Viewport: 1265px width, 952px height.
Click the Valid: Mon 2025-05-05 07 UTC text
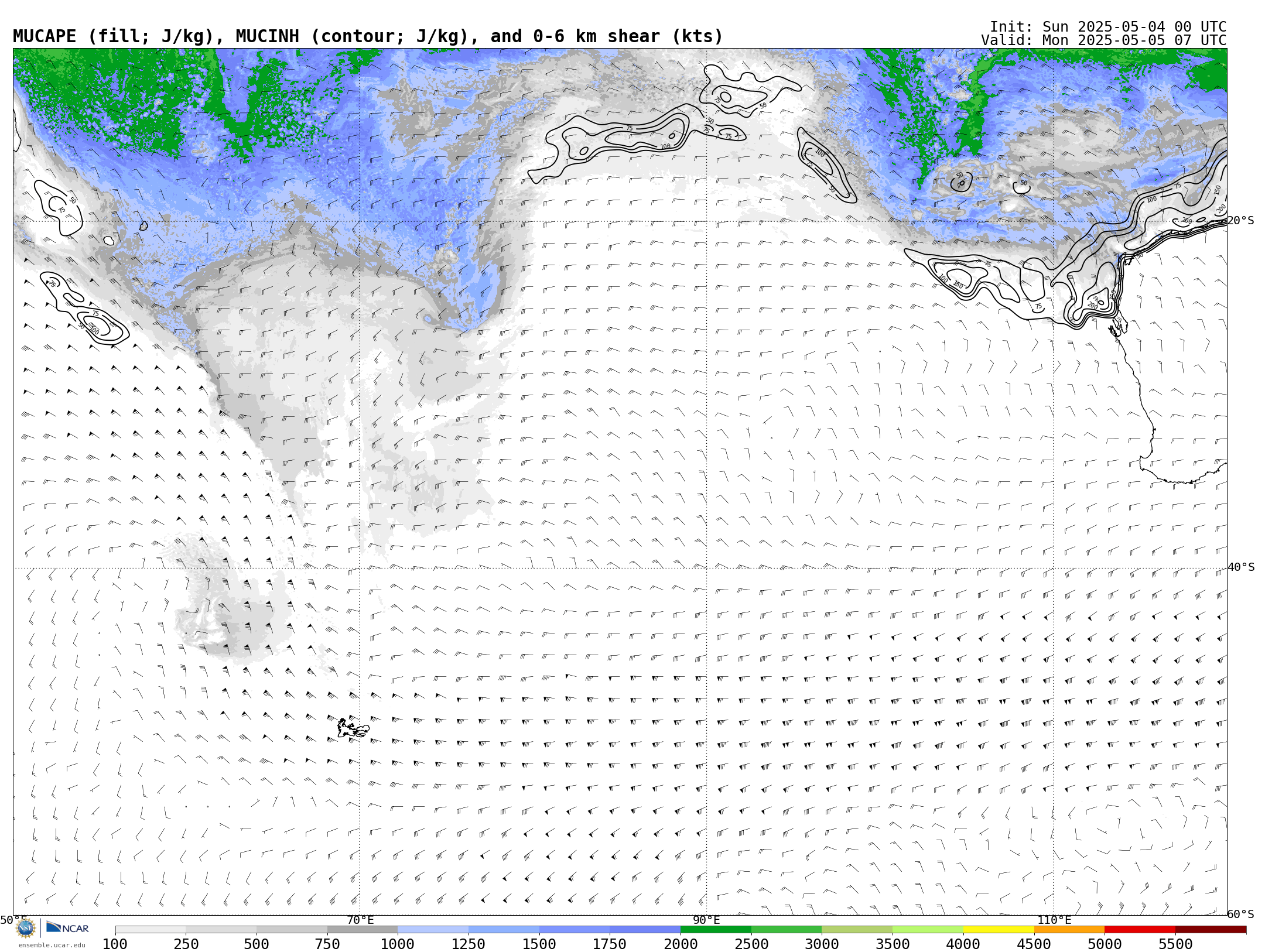click(1103, 40)
